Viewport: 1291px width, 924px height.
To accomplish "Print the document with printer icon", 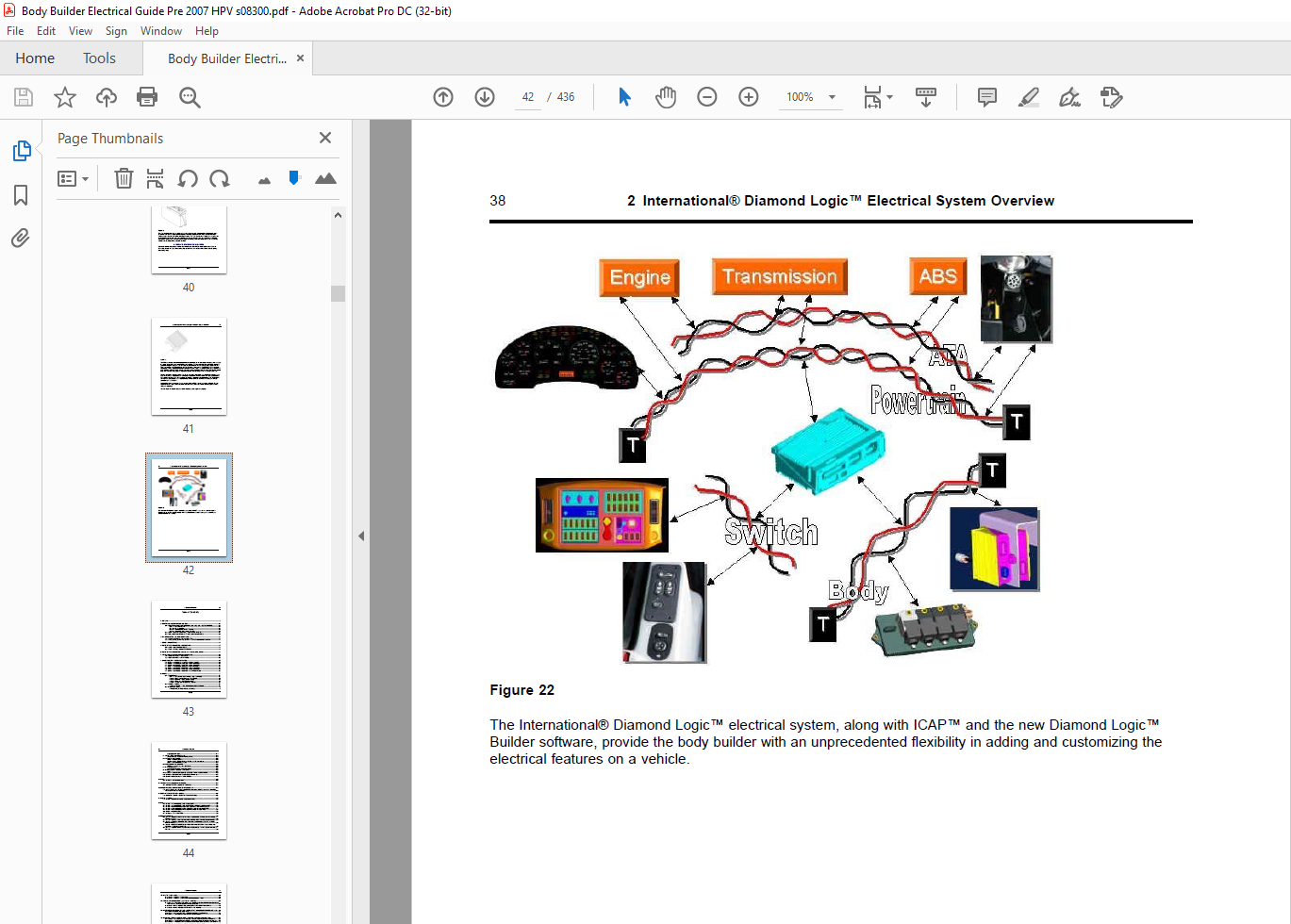I will point(147,97).
